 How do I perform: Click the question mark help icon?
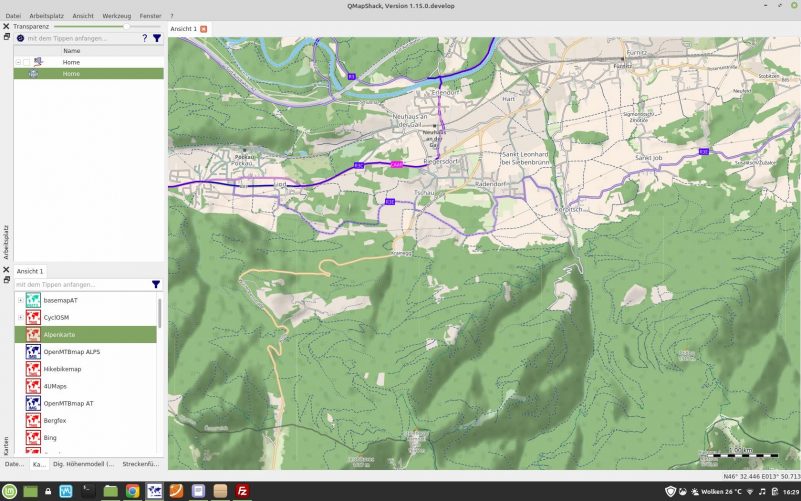pyautogui.click(x=144, y=38)
